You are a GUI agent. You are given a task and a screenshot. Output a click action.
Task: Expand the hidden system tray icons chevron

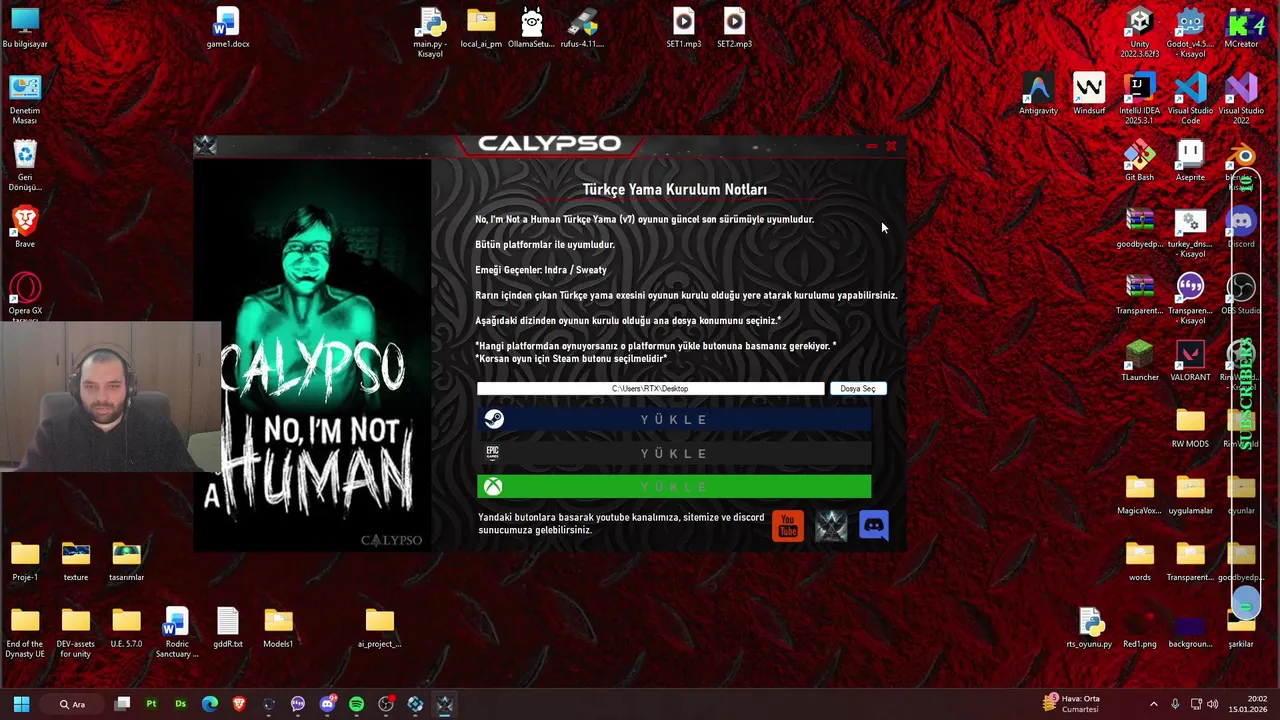pos(1154,704)
